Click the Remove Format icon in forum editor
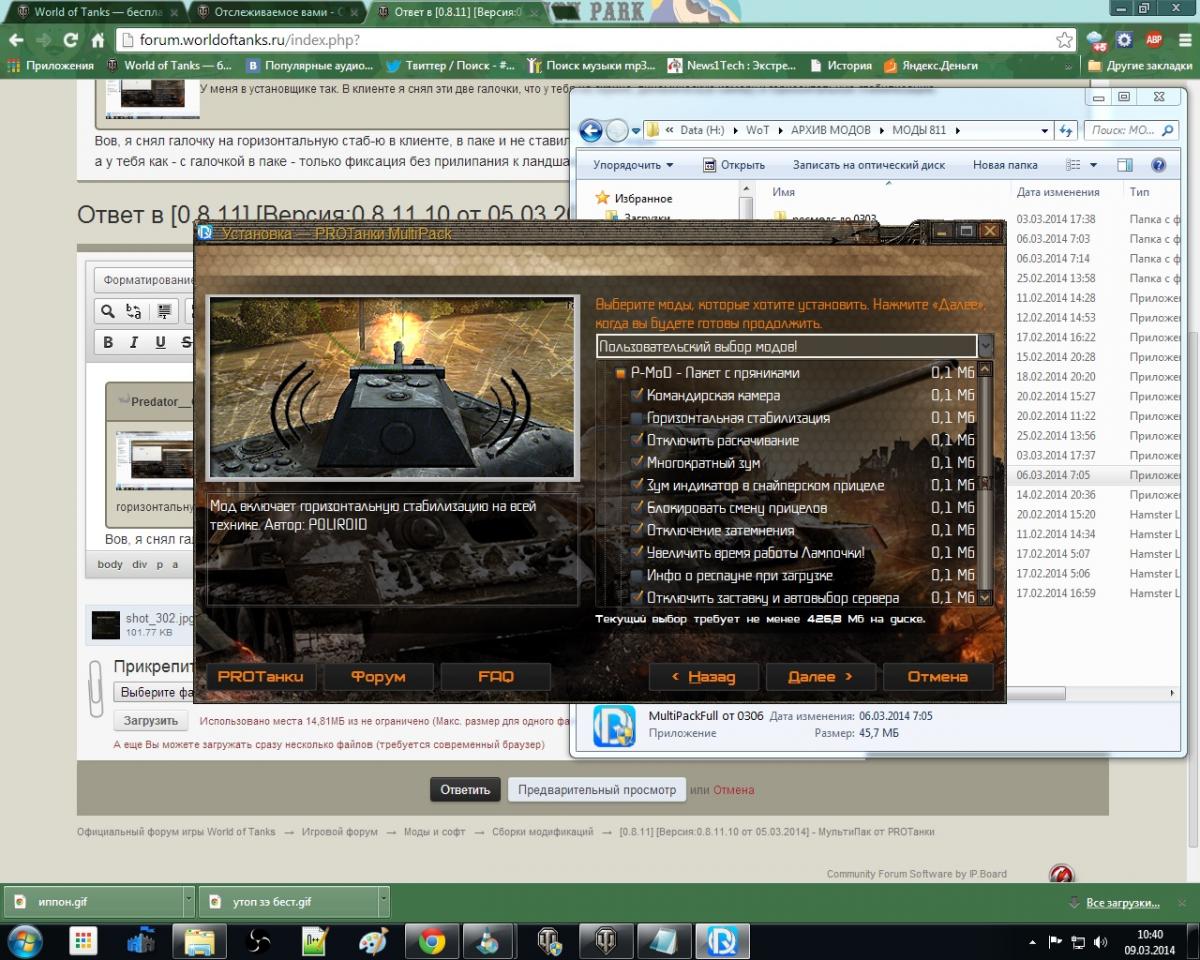1200x960 pixels. tap(165, 311)
